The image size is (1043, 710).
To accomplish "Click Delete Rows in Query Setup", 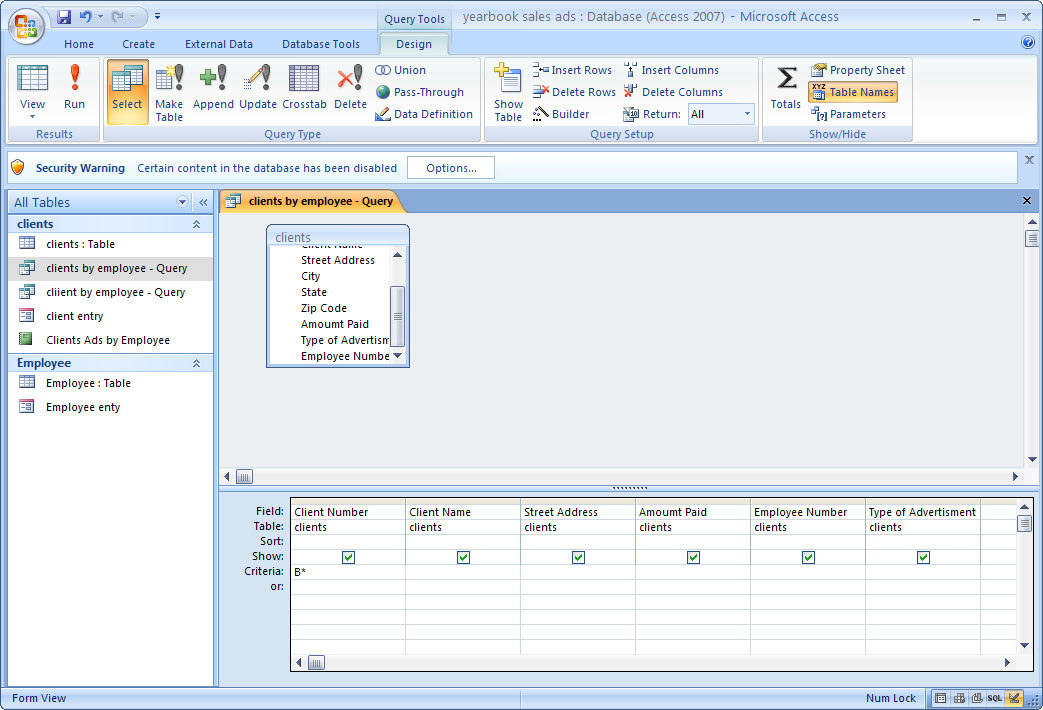I will pyautogui.click(x=574, y=92).
